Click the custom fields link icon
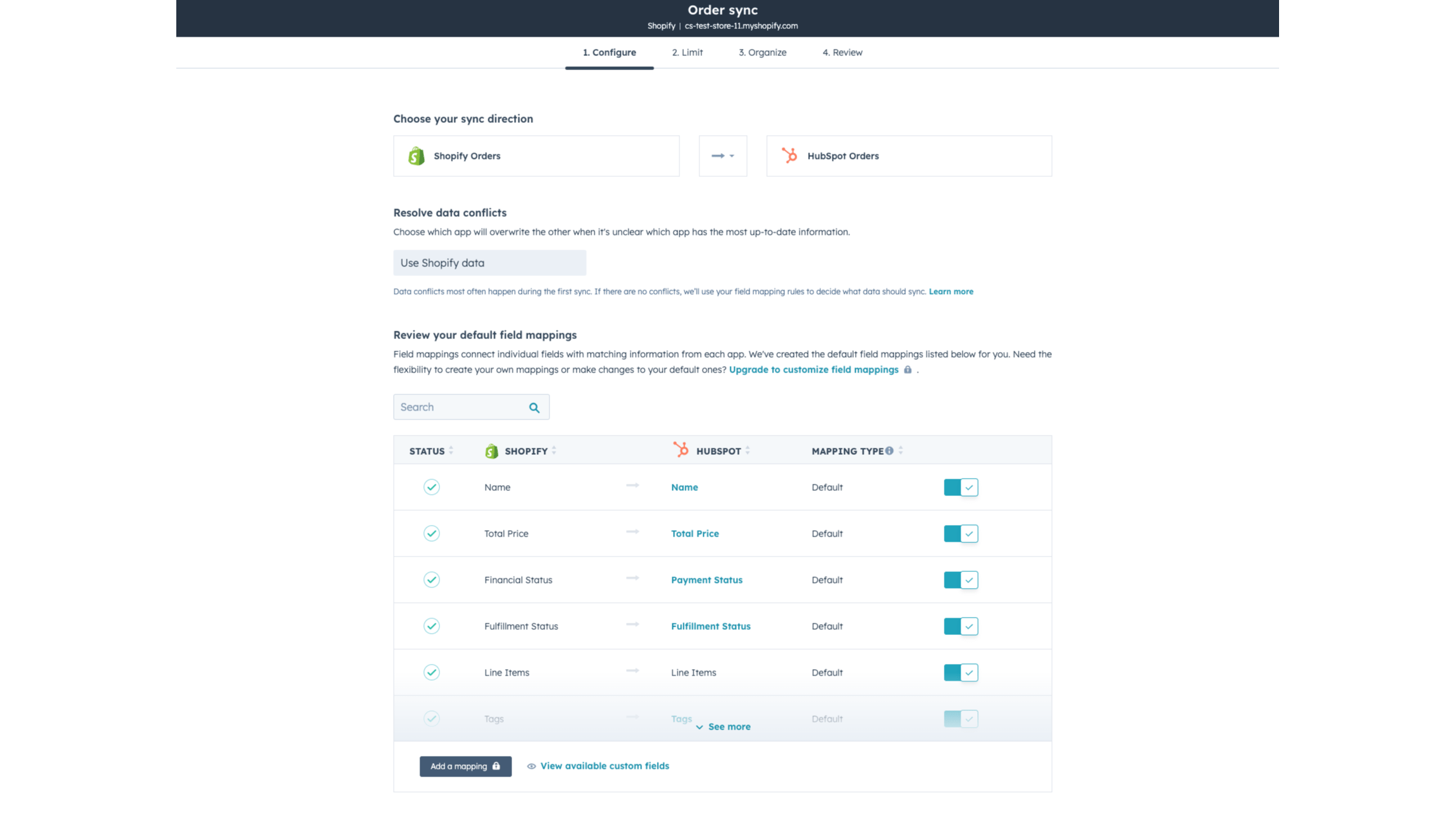Image resolution: width=1456 pixels, height=819 pixels. (x=531, y=765)
